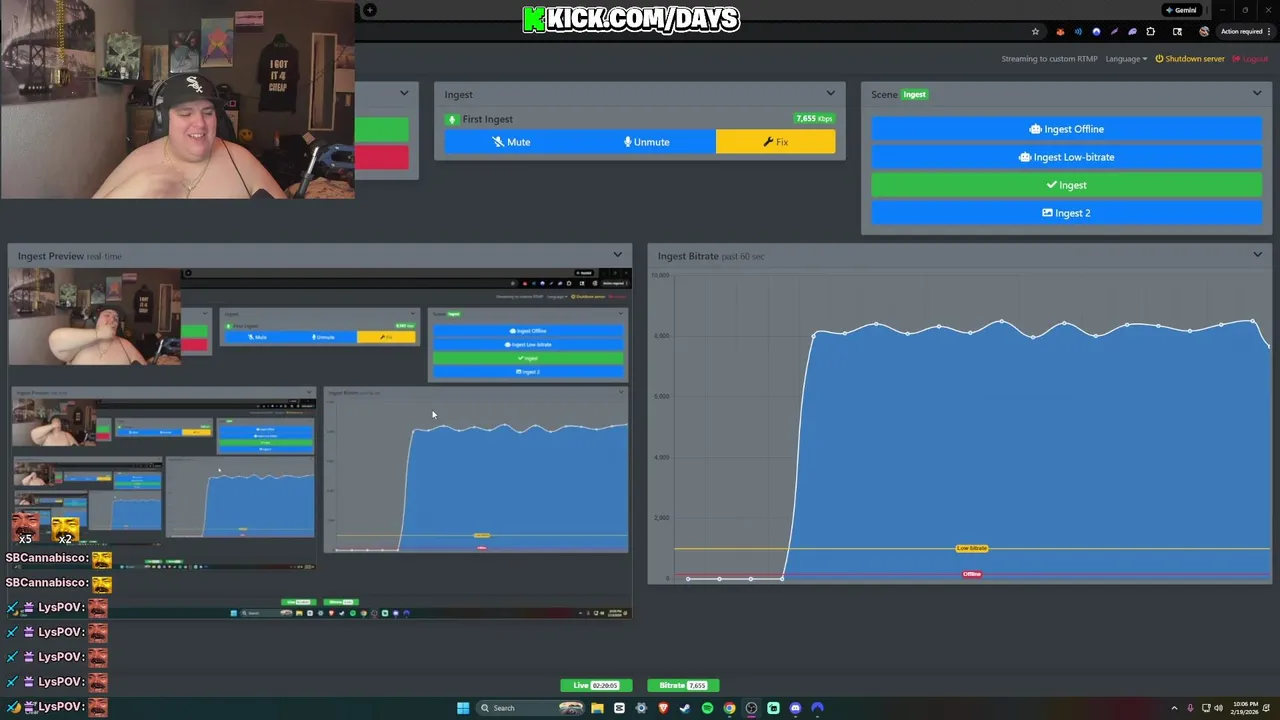Open the browser profile avatar

[x=1204, y=31]
